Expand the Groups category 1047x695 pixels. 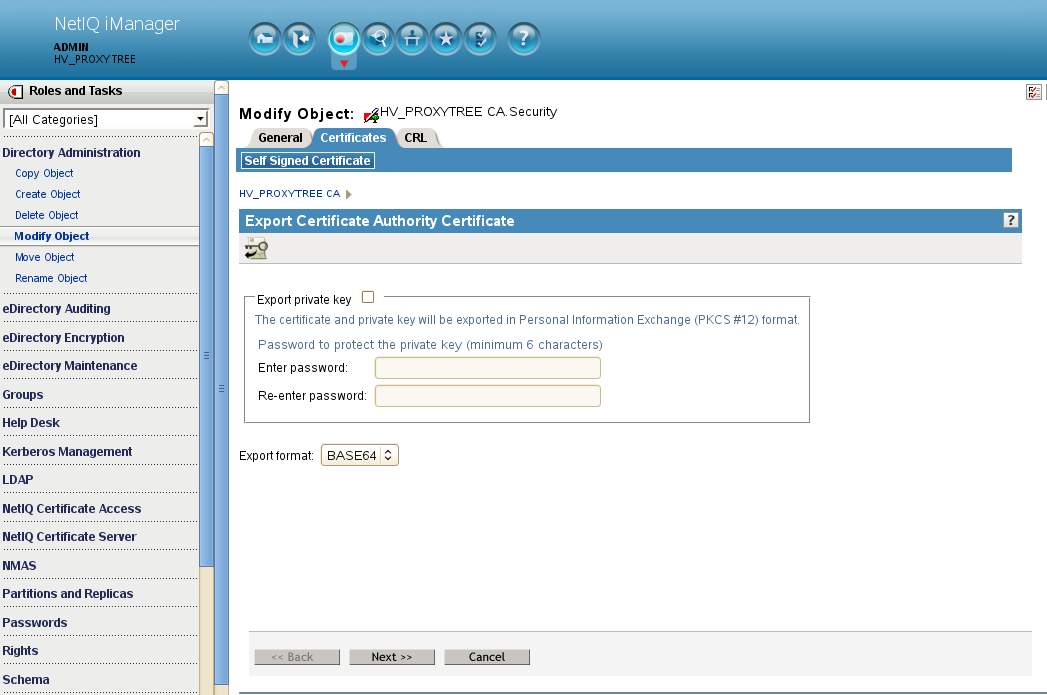coord(23,395)
